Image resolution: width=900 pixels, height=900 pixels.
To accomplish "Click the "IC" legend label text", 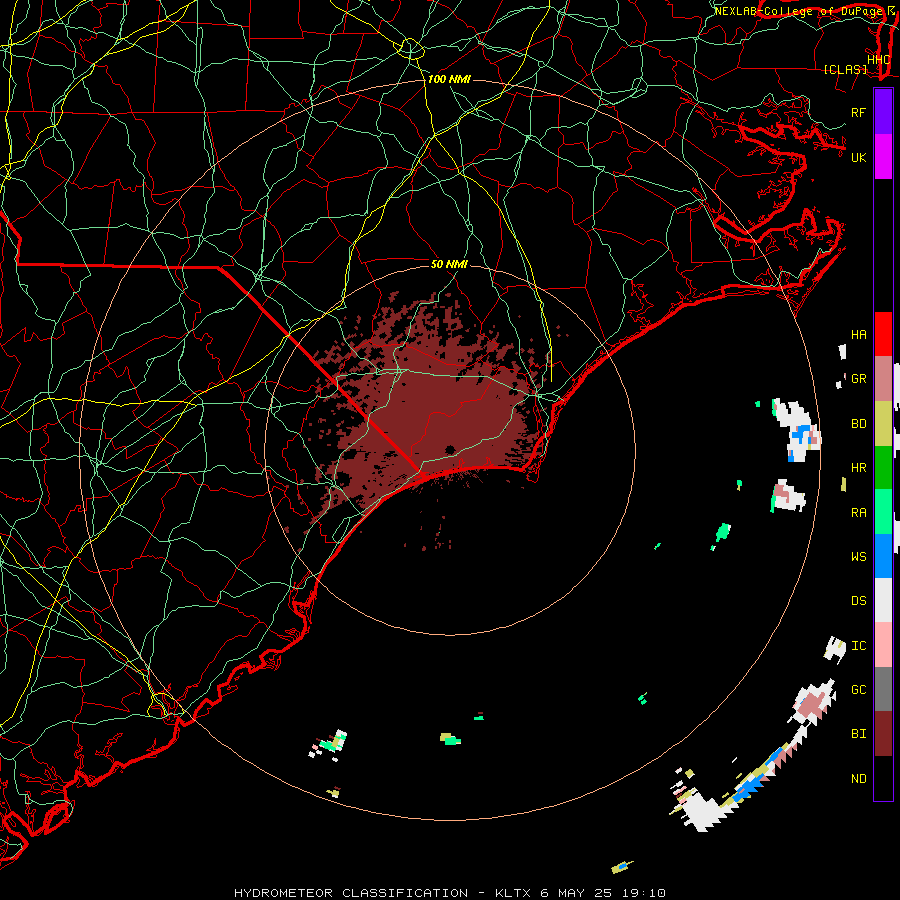I will point(858,646).
